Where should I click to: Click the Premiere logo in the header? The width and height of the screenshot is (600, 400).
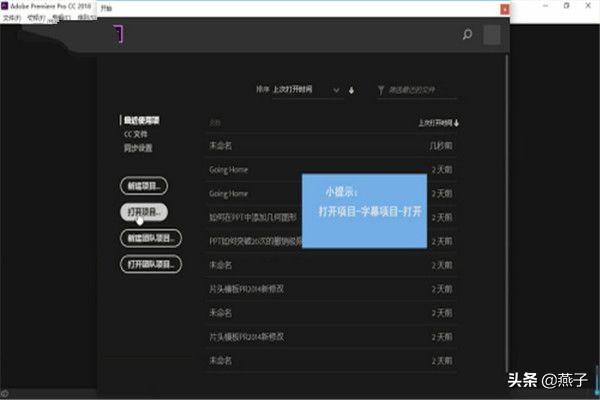tap(118, 35)
